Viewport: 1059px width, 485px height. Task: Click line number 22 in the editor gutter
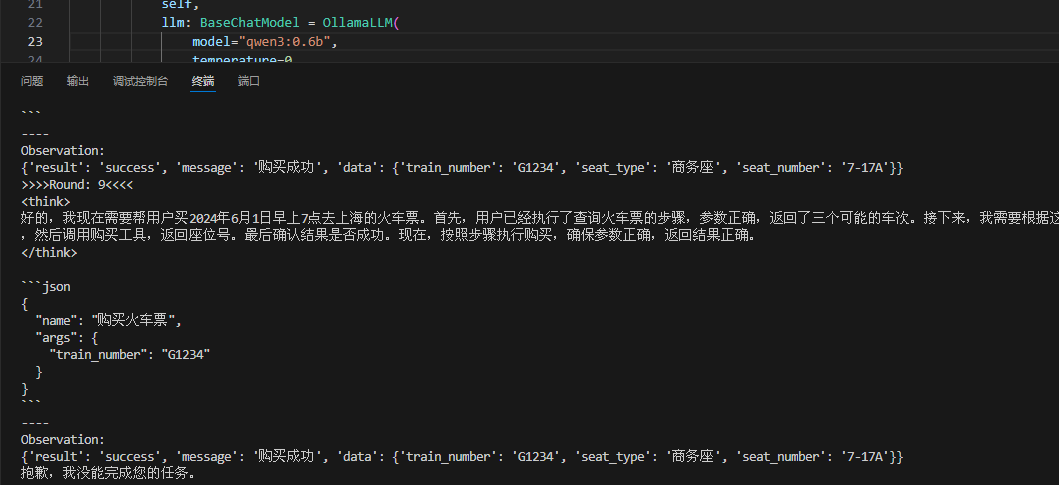coord(35,23)
